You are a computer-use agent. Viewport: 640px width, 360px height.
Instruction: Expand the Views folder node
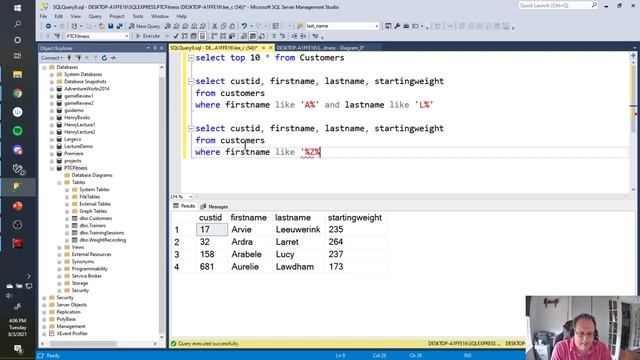(60, 247)
